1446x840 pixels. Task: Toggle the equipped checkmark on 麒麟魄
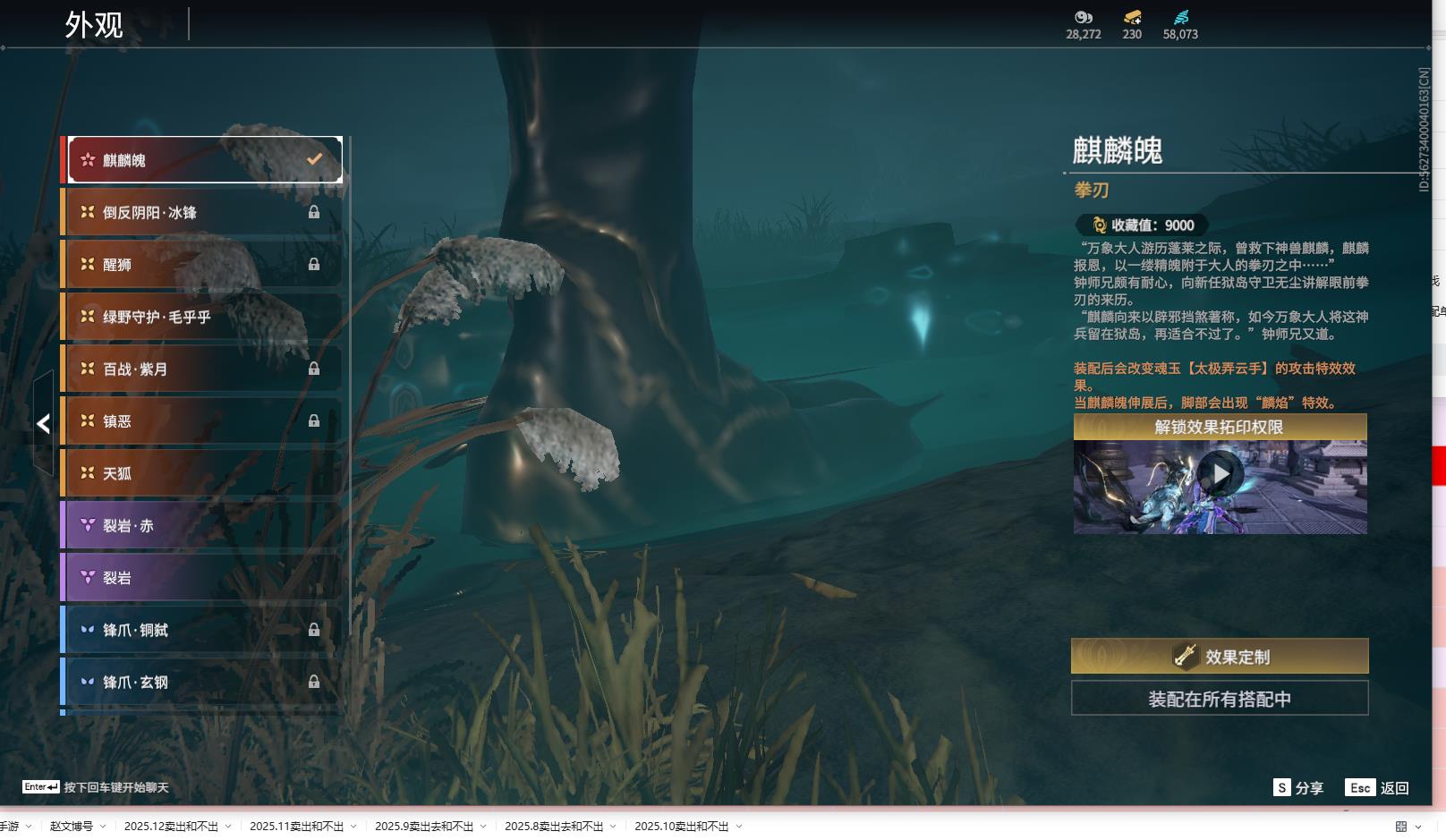[x=314, y=159]
